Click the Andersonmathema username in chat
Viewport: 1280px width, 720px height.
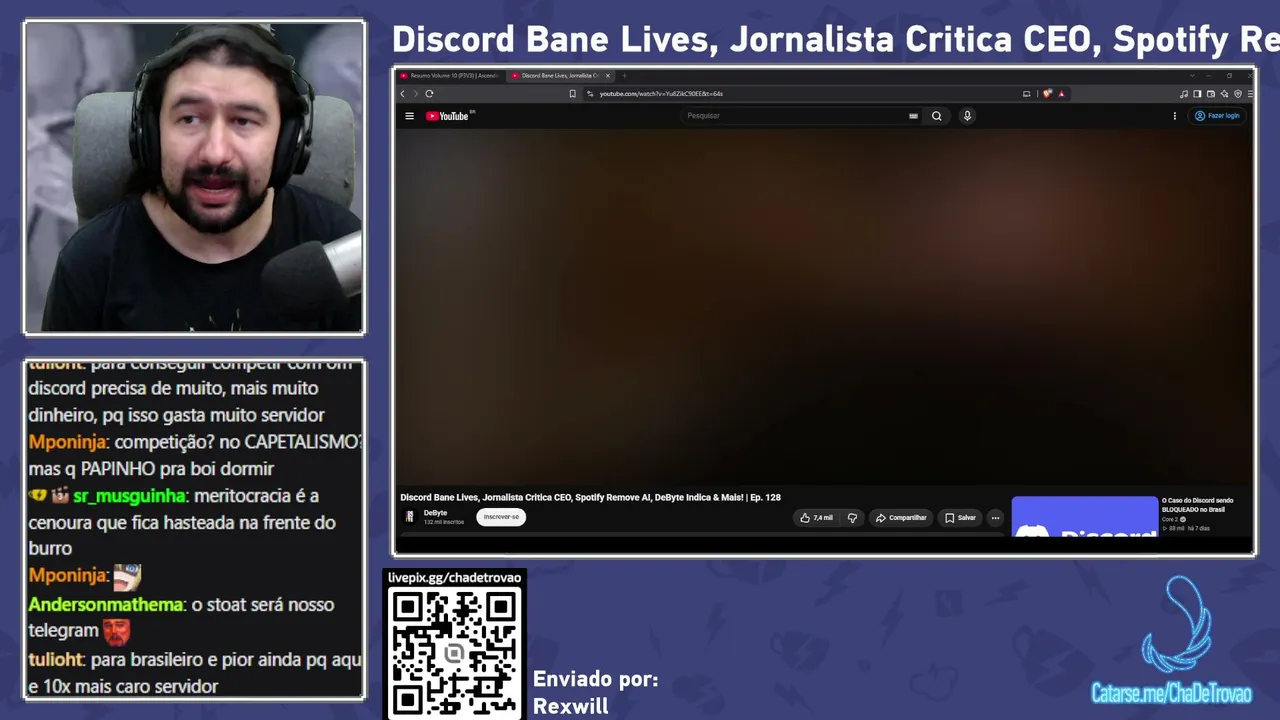point(106,605)
